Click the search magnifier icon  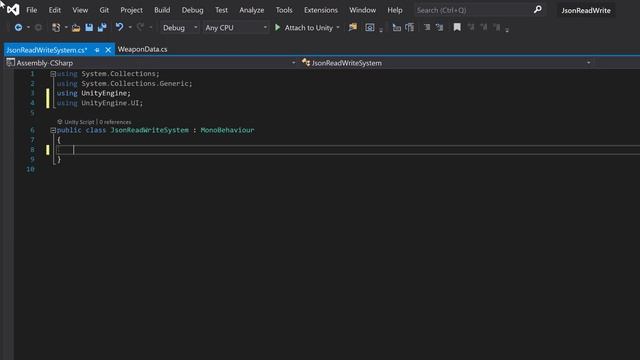[538, 9]
